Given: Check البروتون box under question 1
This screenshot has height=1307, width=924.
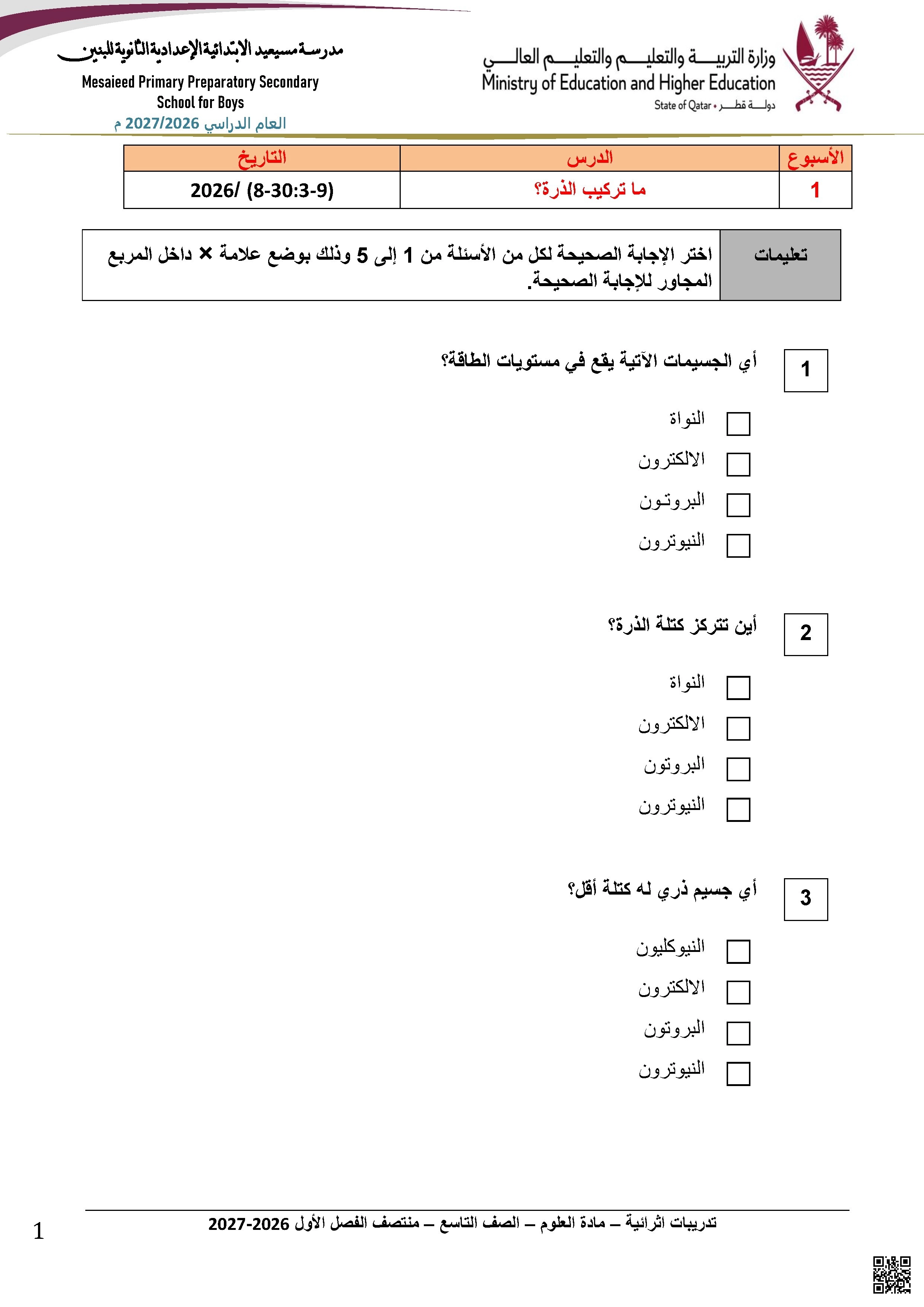Looking at the screenshot, I should pyautogui.click(x=738, y=505).
